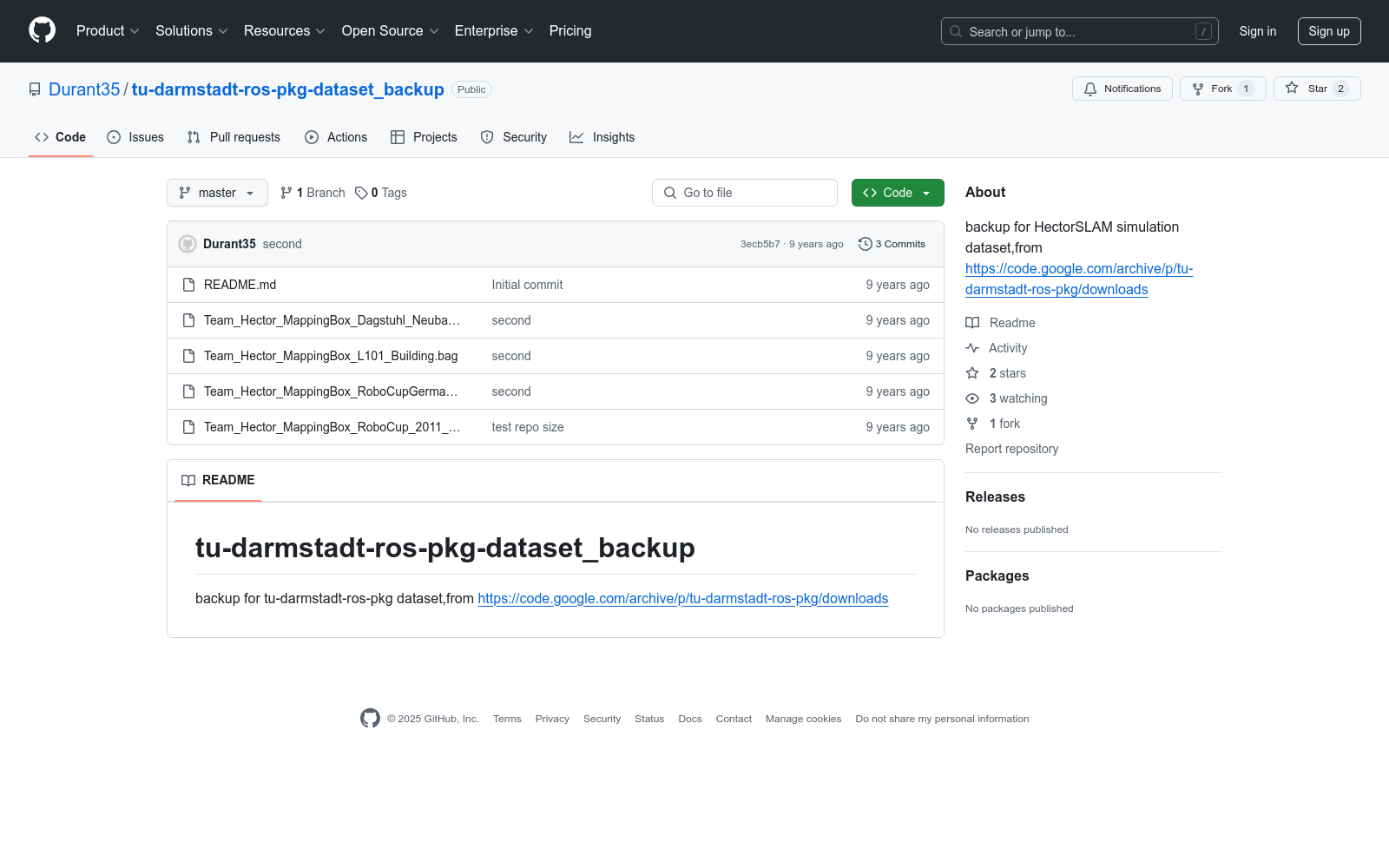Click the history clock icon beside Commits
The width and height of the screenshot is (1389, 868).
coord(865,244)
